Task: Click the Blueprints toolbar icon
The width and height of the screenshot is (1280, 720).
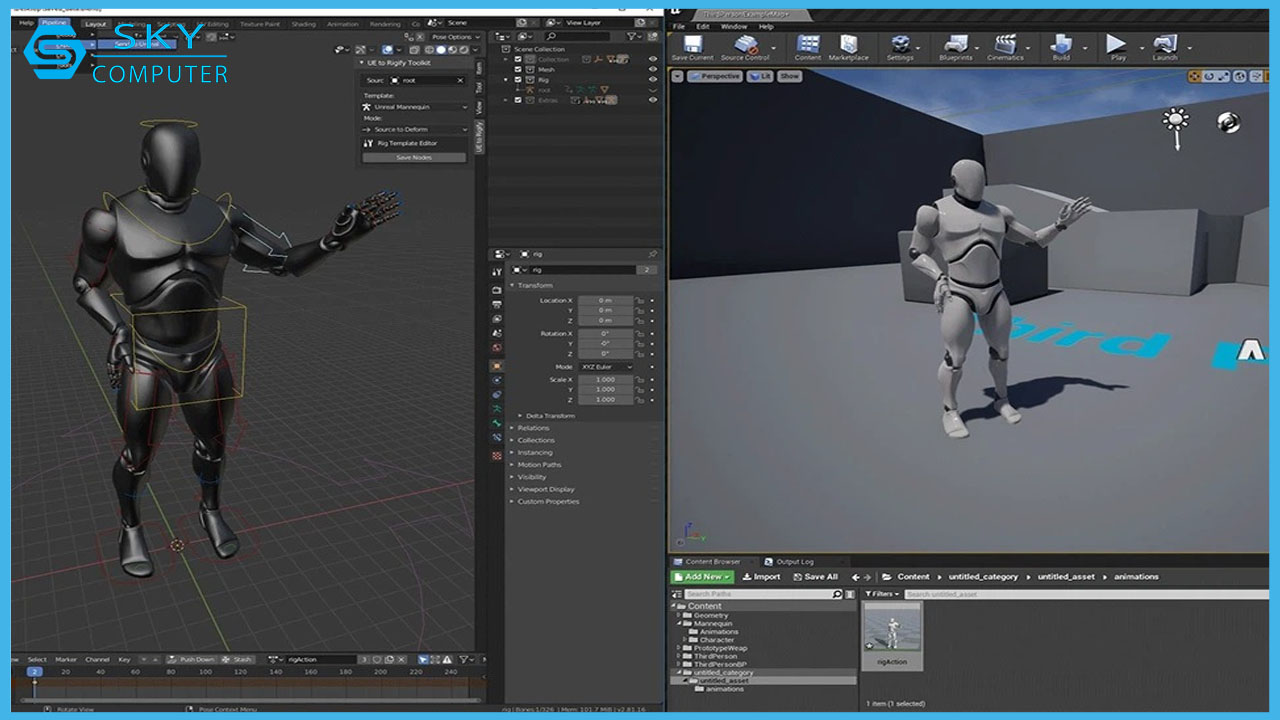Action: (x=955, y=46)
